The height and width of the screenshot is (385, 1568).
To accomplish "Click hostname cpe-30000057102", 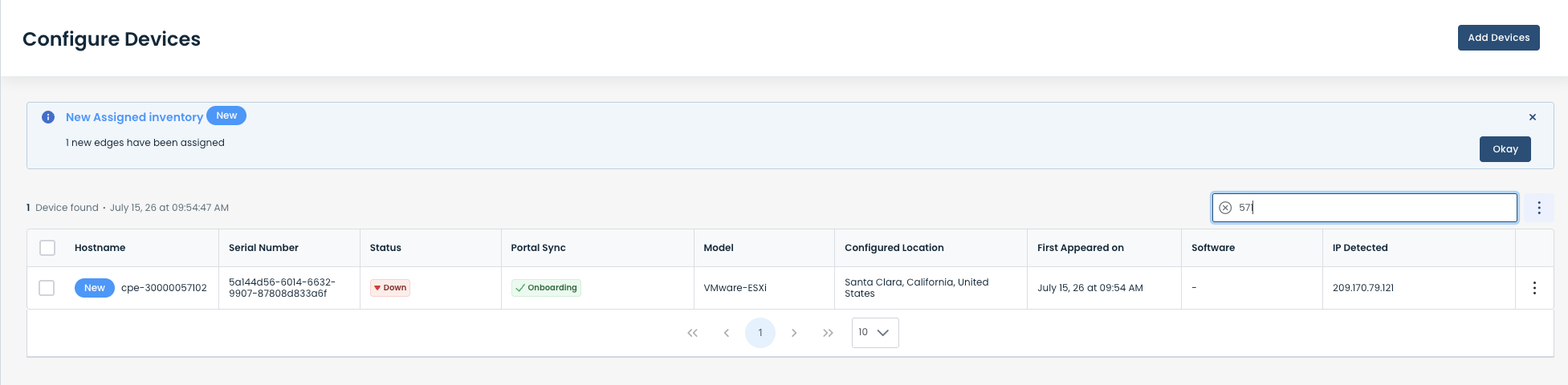I will [x=164, y=288].
